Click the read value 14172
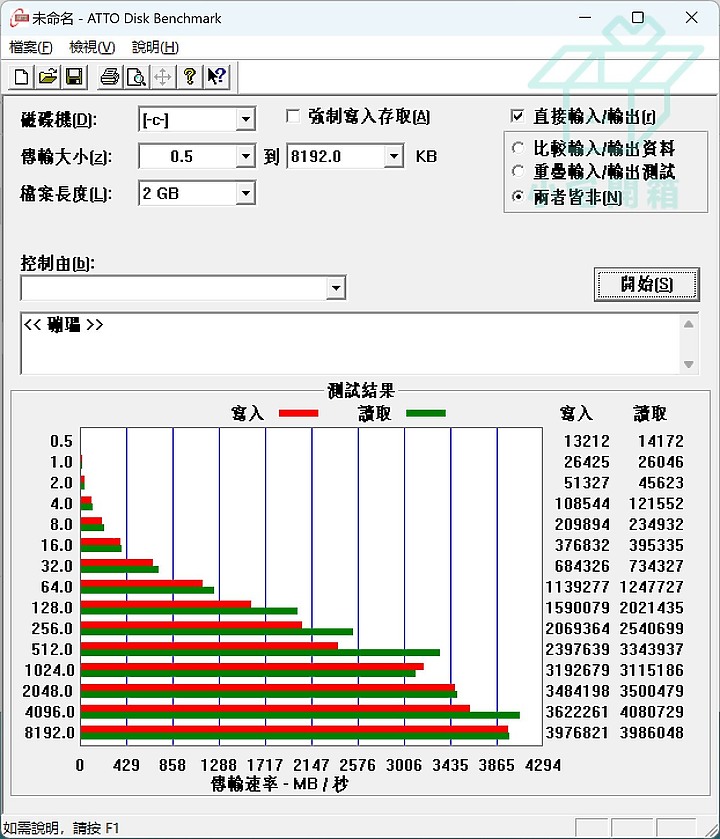The image size is (720, 839). click(661, 441)
